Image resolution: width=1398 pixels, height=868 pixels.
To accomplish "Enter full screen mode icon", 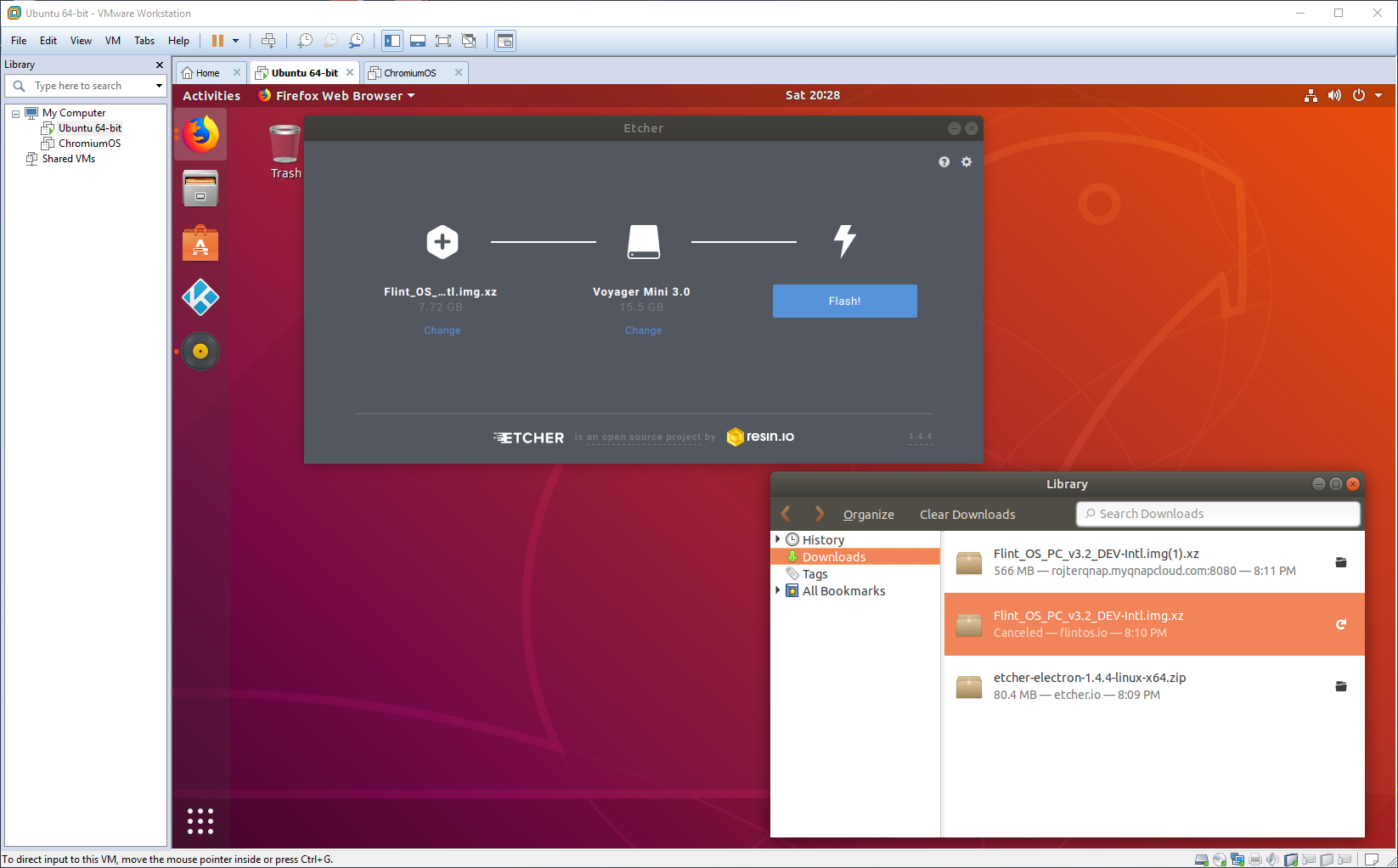I will pyautogui.click(x=443, y=41).
